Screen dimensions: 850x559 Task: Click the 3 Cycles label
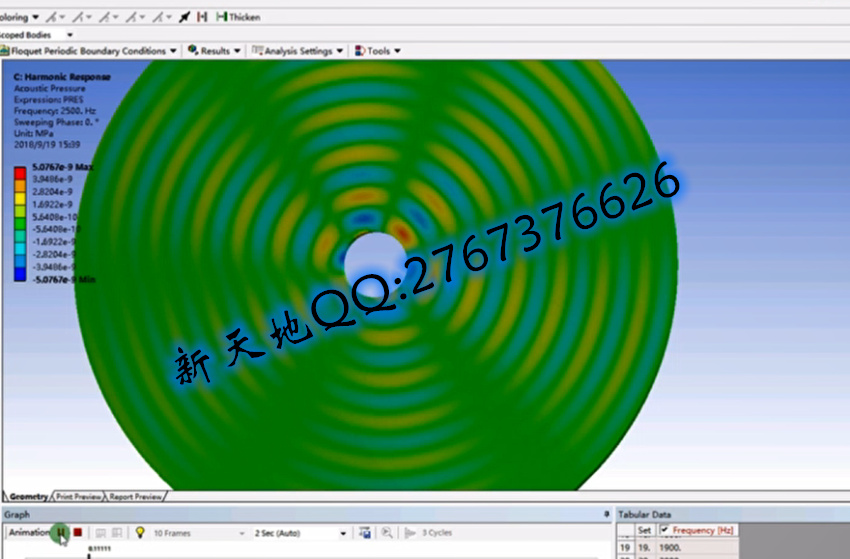click(x=437, y=533)
